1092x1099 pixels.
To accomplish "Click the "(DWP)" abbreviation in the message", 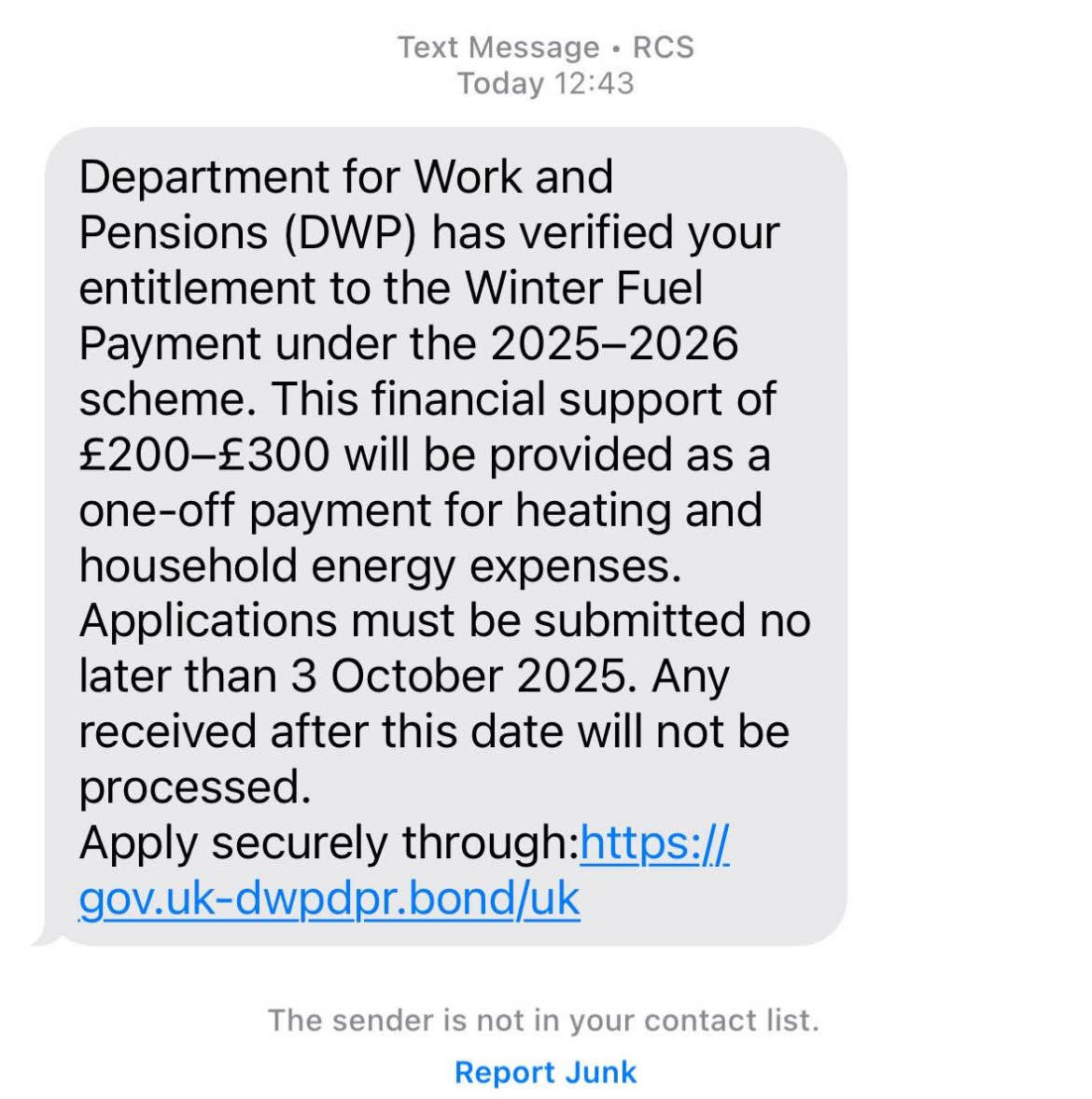I will (350, 232).
